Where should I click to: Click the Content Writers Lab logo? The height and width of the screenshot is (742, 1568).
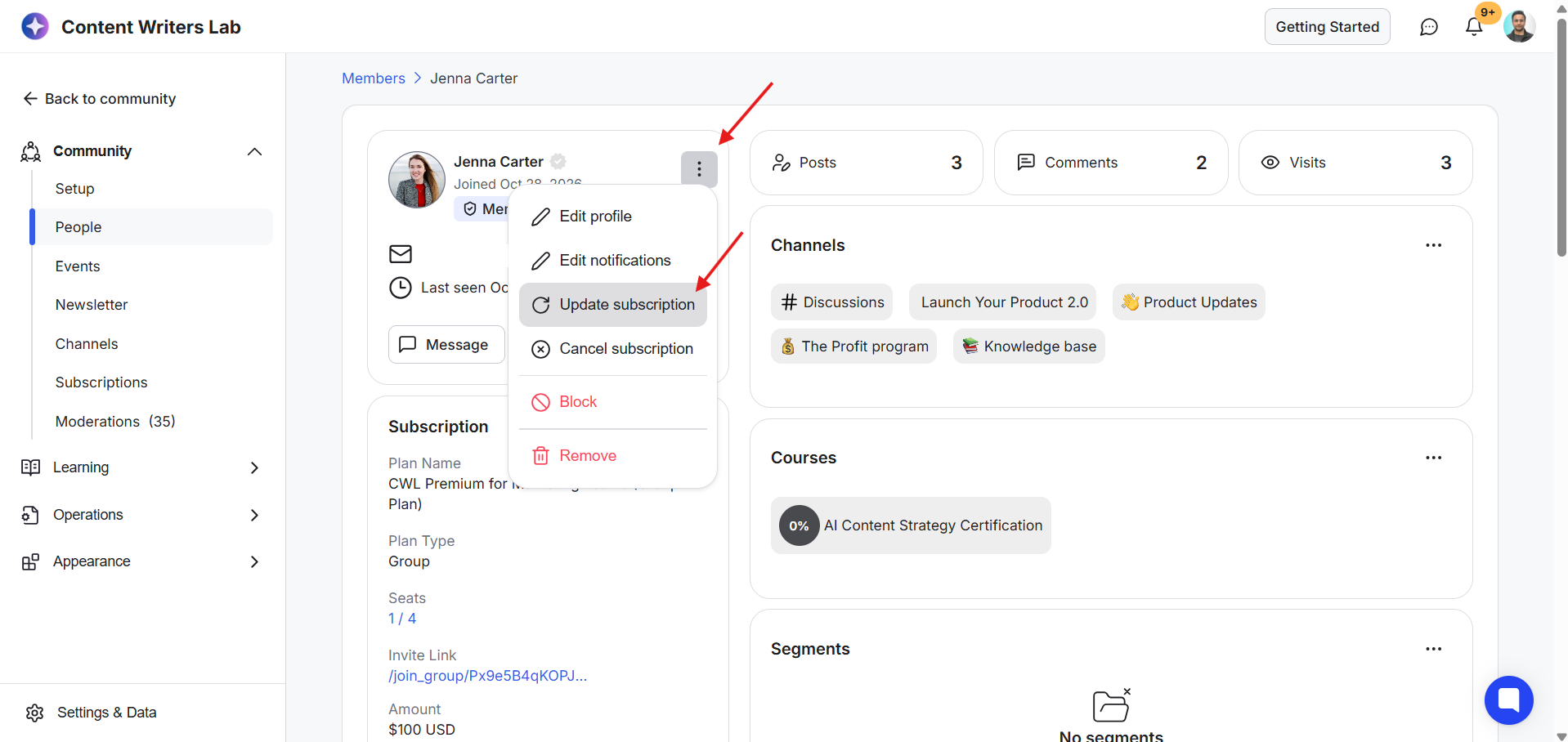coord(35,26)
